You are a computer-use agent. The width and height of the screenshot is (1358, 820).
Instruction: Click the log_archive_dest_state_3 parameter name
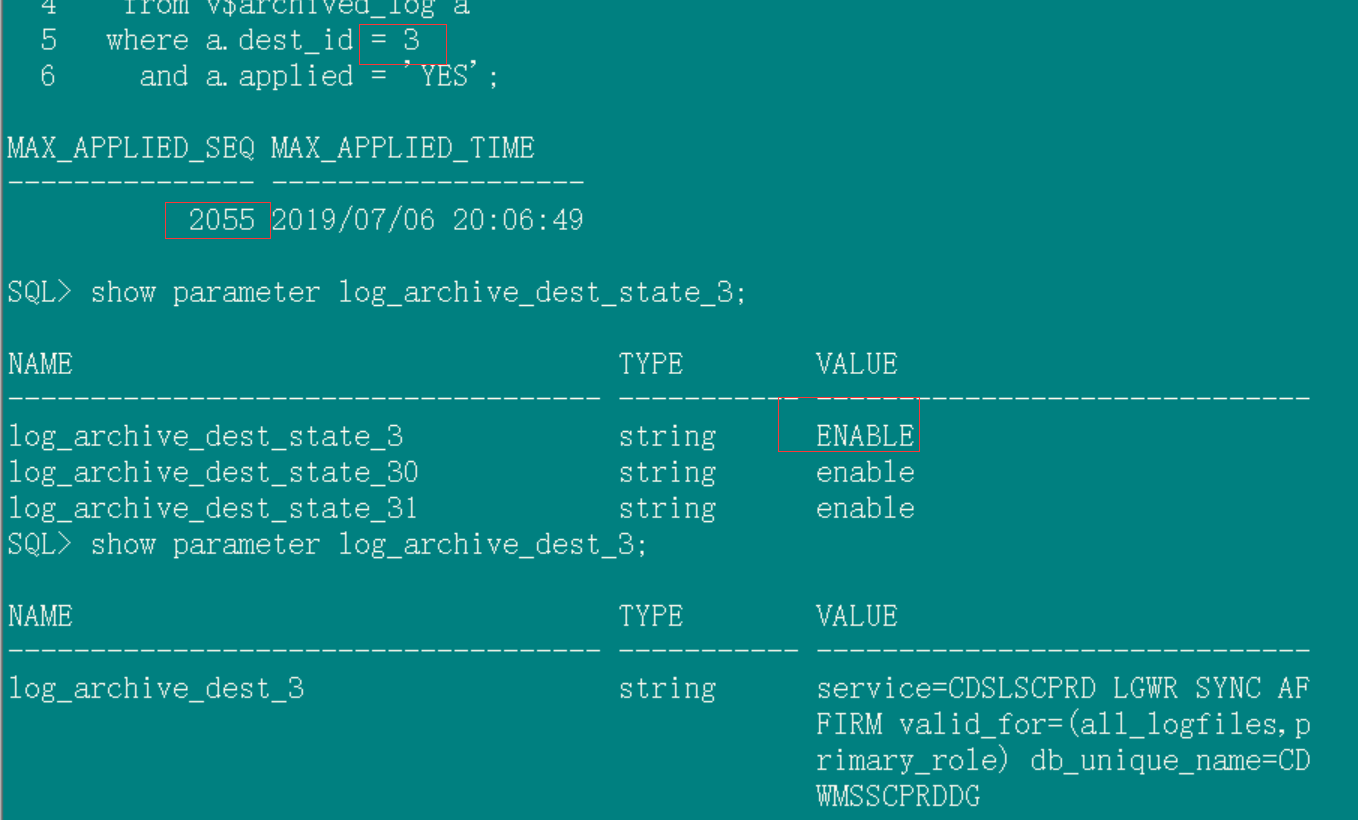[205, 436]
